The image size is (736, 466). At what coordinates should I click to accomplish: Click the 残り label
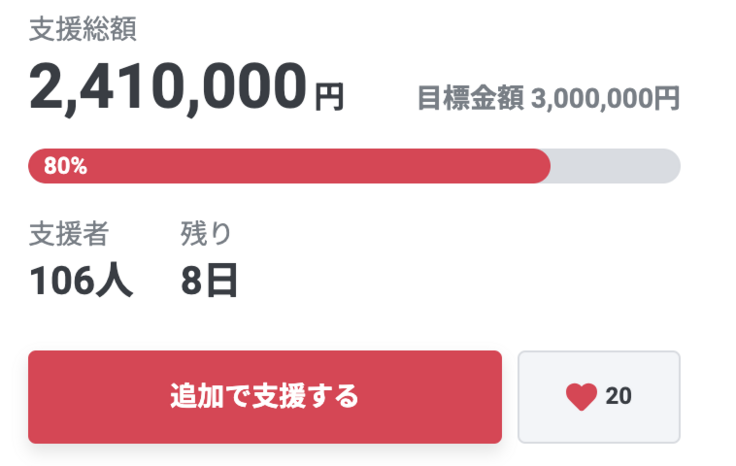(x=206, y=234)
